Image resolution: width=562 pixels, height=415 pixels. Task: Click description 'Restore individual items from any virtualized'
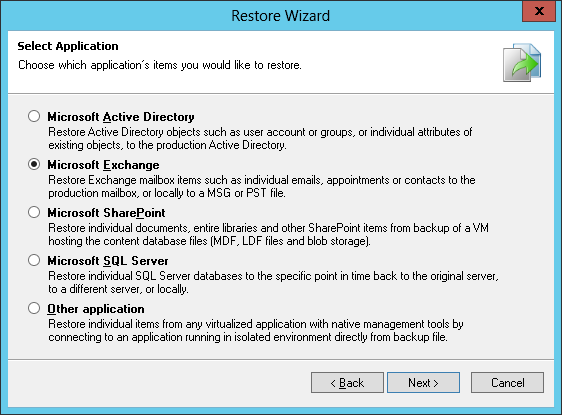[x=256, y=330]
